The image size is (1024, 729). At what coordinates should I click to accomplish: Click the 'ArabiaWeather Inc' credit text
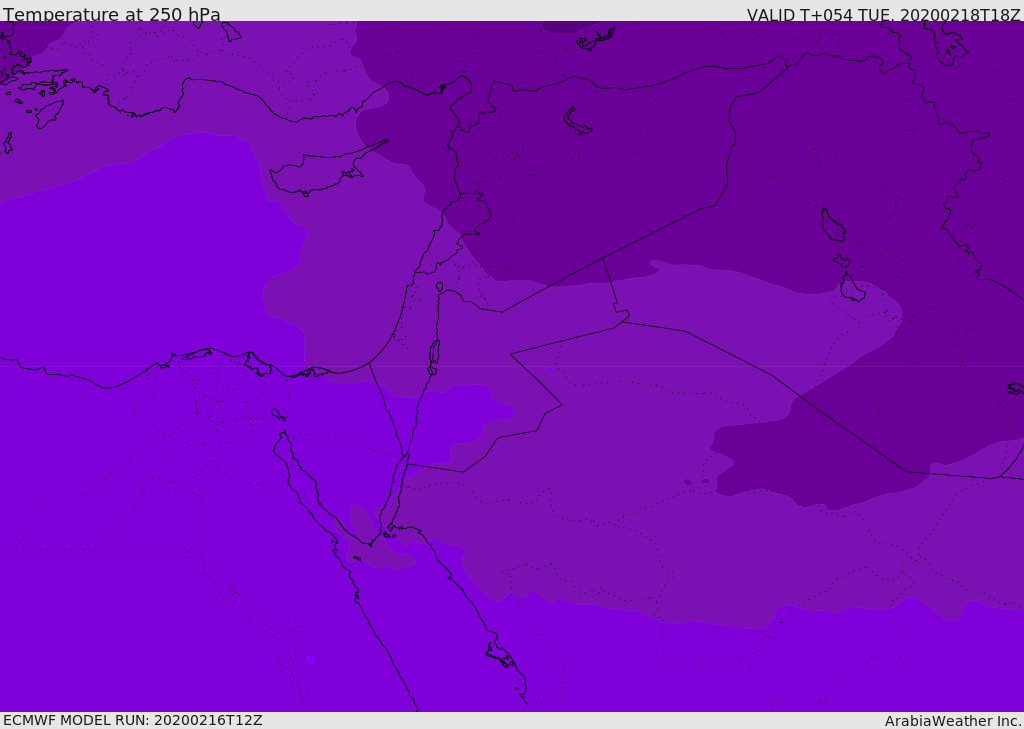click(952, 721)
